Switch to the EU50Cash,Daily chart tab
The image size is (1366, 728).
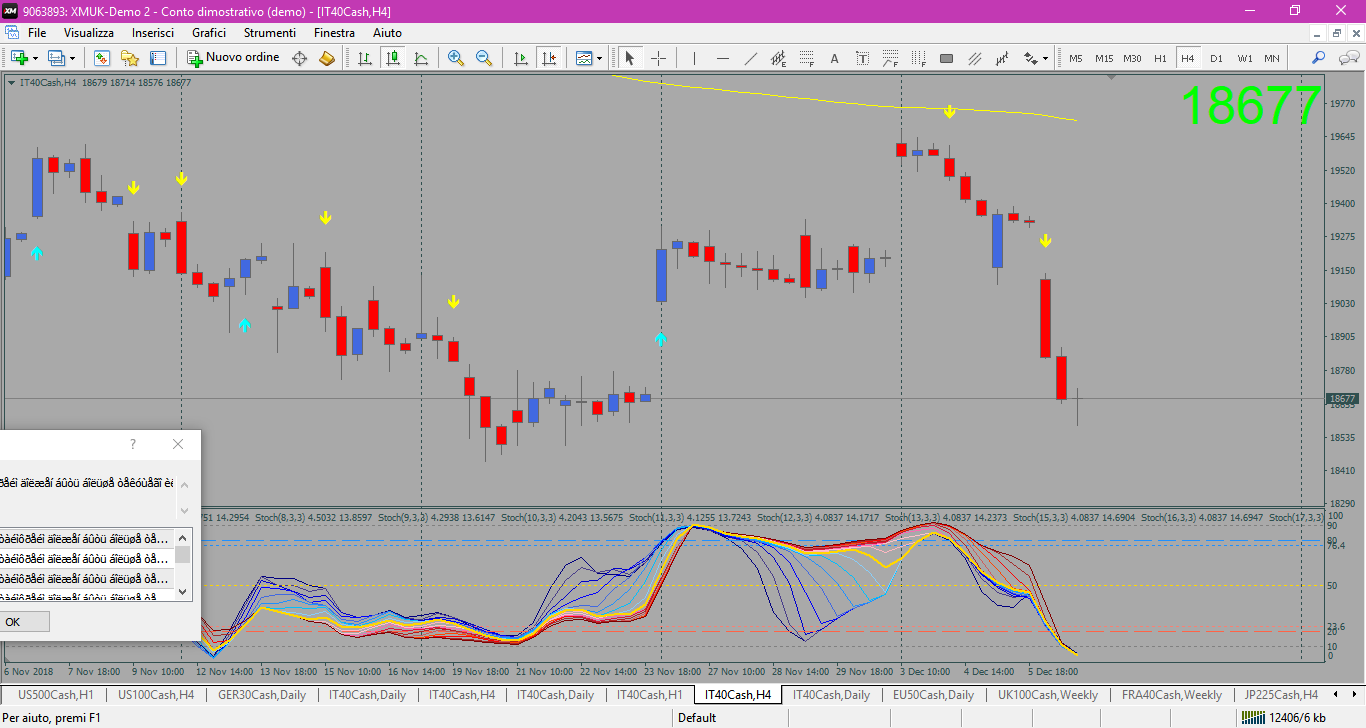pos(933,695)
